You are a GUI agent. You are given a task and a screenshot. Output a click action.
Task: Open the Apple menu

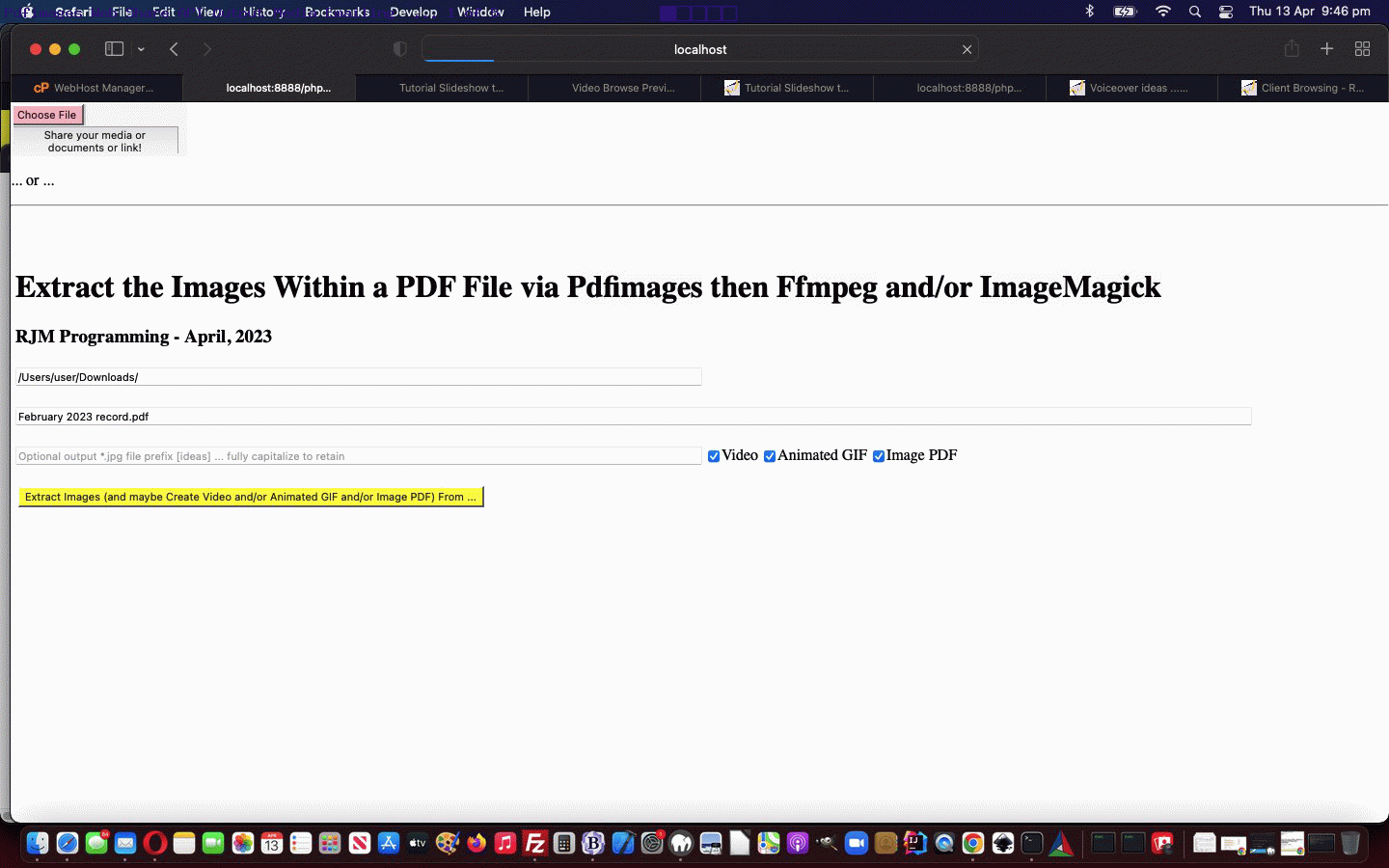tap(26, 12)
